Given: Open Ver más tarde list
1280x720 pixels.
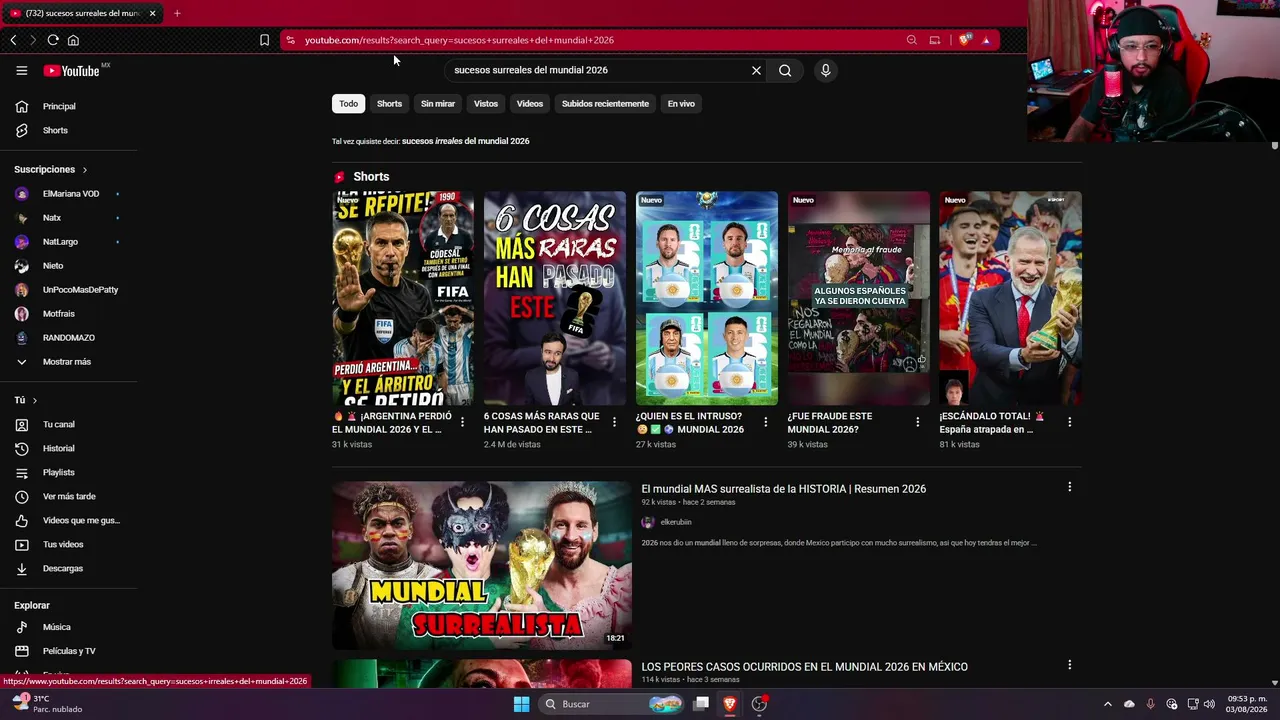Looking at the screenshot, I should [68, 496].
